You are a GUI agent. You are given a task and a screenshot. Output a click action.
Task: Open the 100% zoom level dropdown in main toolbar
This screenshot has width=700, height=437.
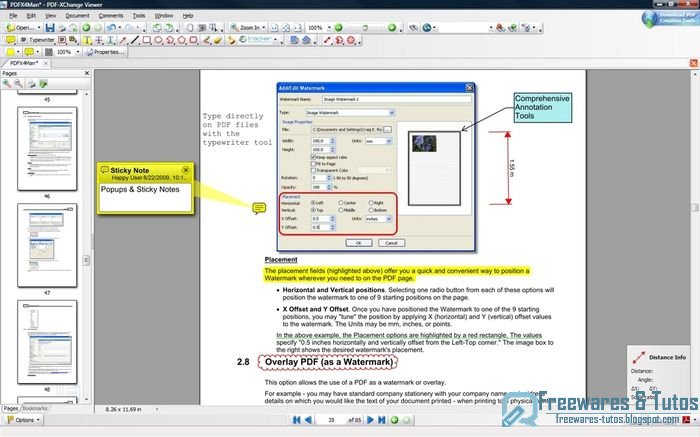click(329, 28)
